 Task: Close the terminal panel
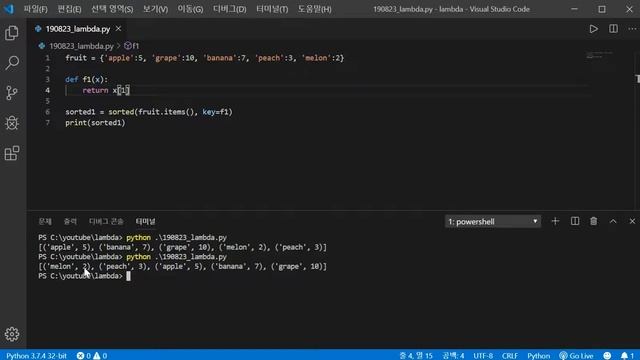point(632,221)
